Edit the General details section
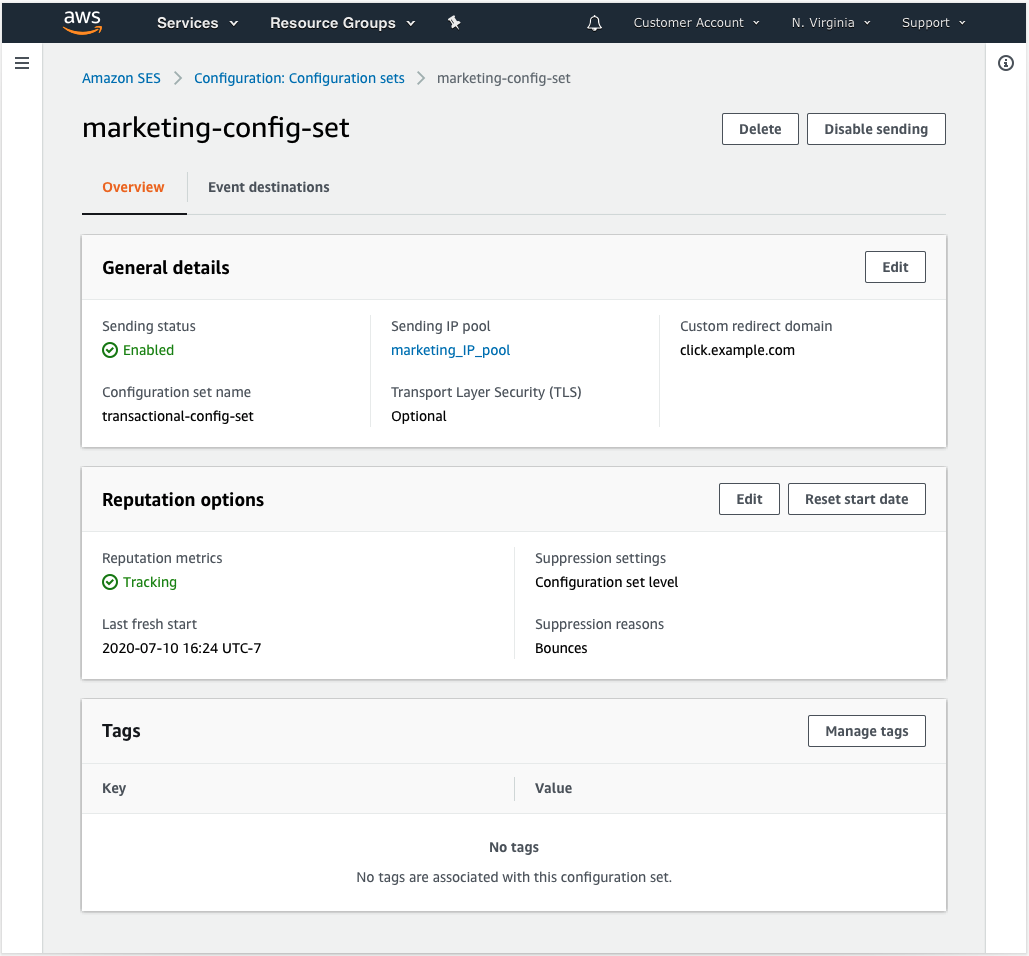Image resolution: width=1029 pixels, height=956 pixels. coord(895,267)
